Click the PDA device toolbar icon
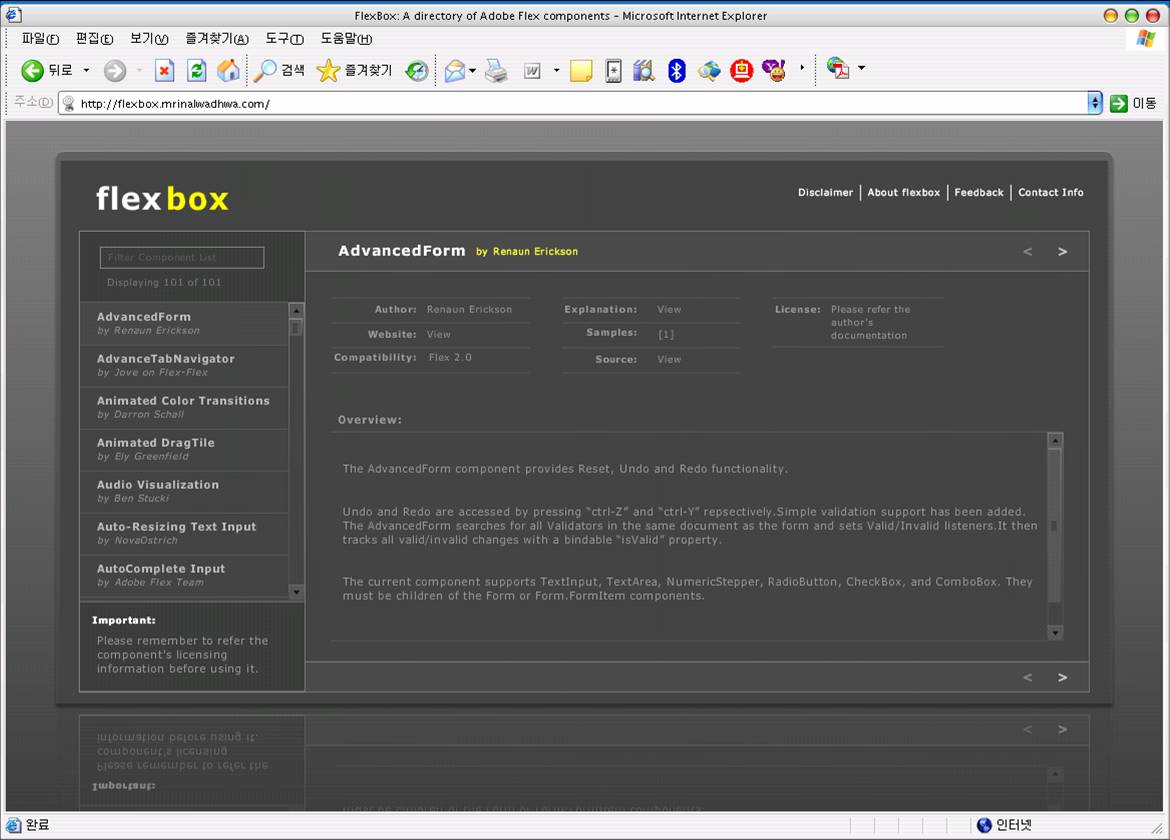Viewport: 1170px width, 840px height. tap(613, 71)
